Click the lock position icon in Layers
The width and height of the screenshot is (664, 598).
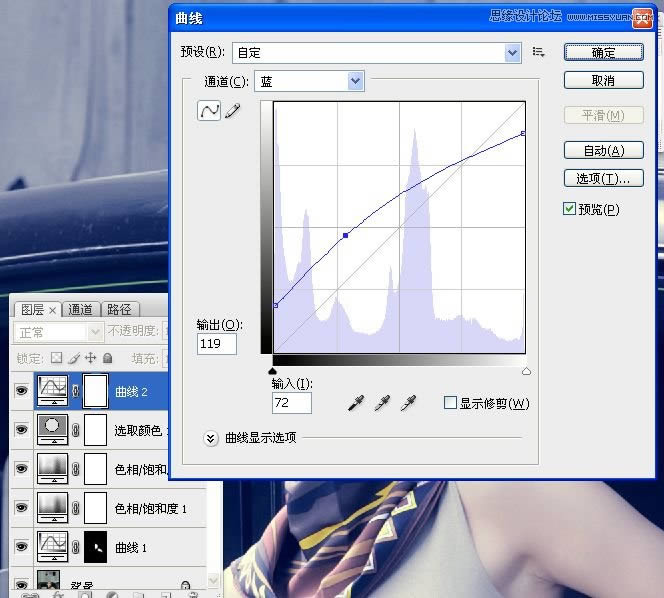coord(91,358)
